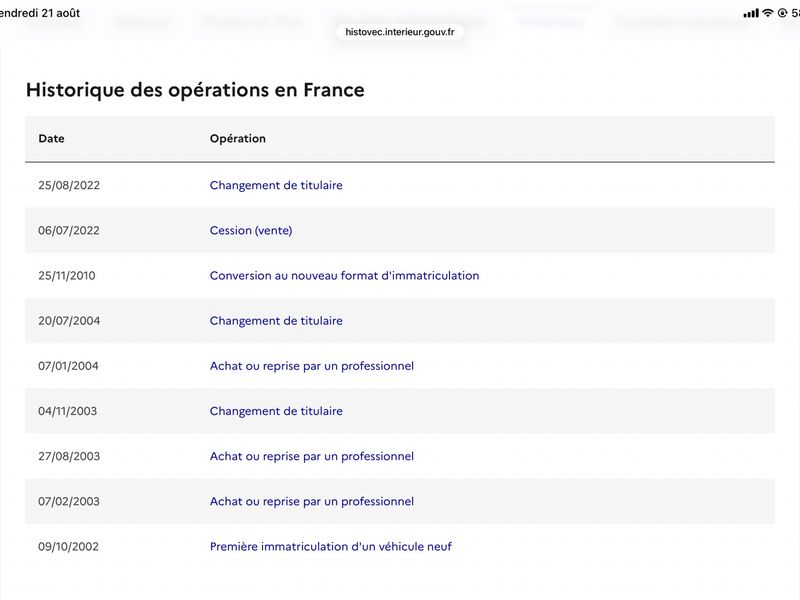Screen dimensions: 800x600
Task: Open the 04/11/2003 Changement de titulaire link
Action: (276, 411)
